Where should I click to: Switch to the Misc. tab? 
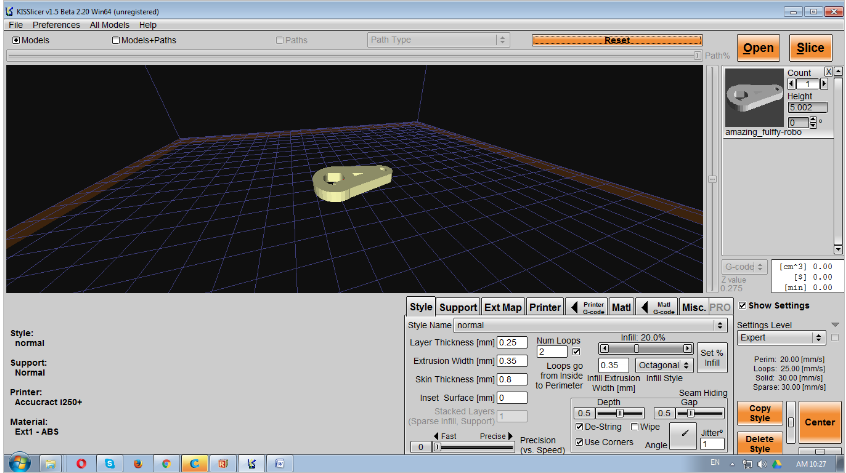coord(694,307)
